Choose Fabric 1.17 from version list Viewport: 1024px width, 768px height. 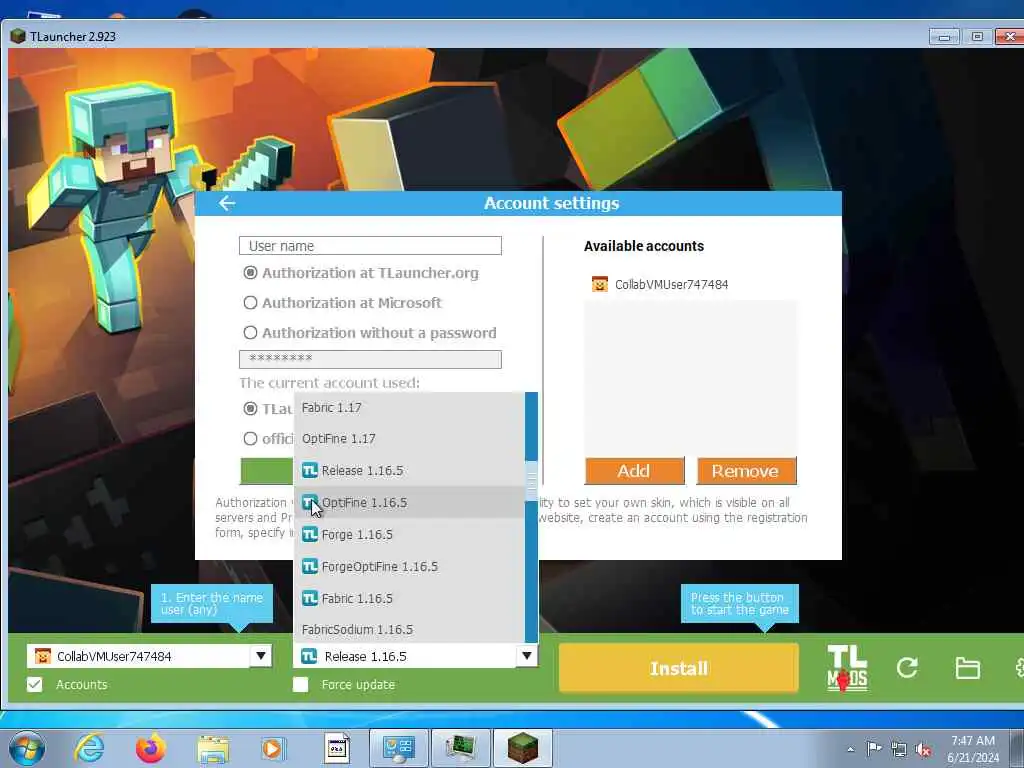409,408
